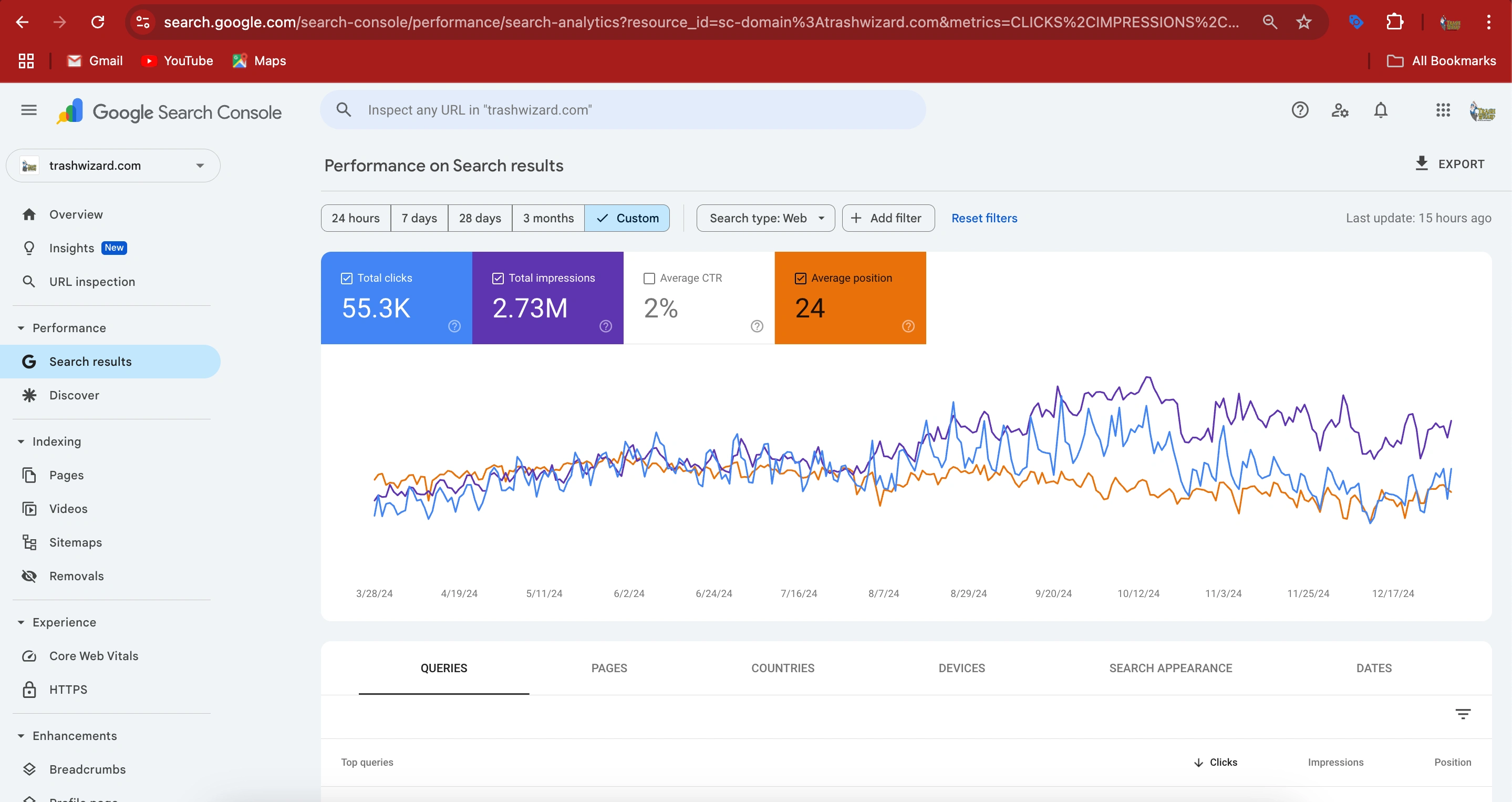Open the Sitemaps sidebar item
This screenshot has width=1512, height=802.
coord(75,542)
